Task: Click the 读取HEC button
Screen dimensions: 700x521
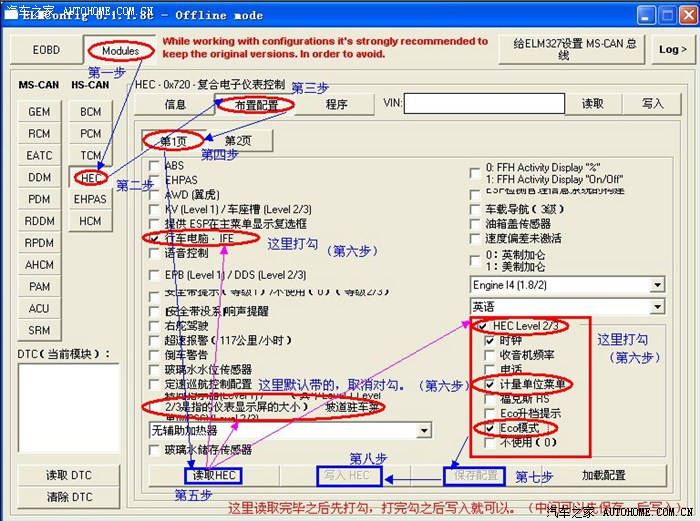Action: [213, 476]
